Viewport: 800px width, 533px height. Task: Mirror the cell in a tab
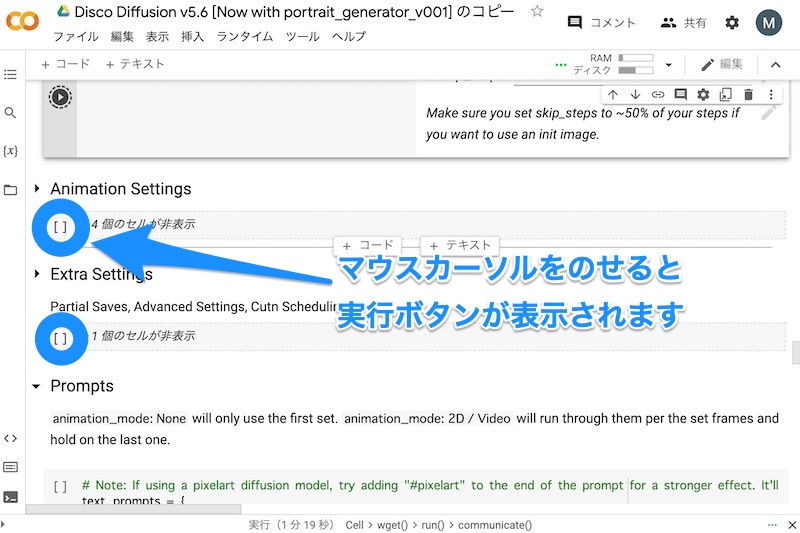coord(726,94)
